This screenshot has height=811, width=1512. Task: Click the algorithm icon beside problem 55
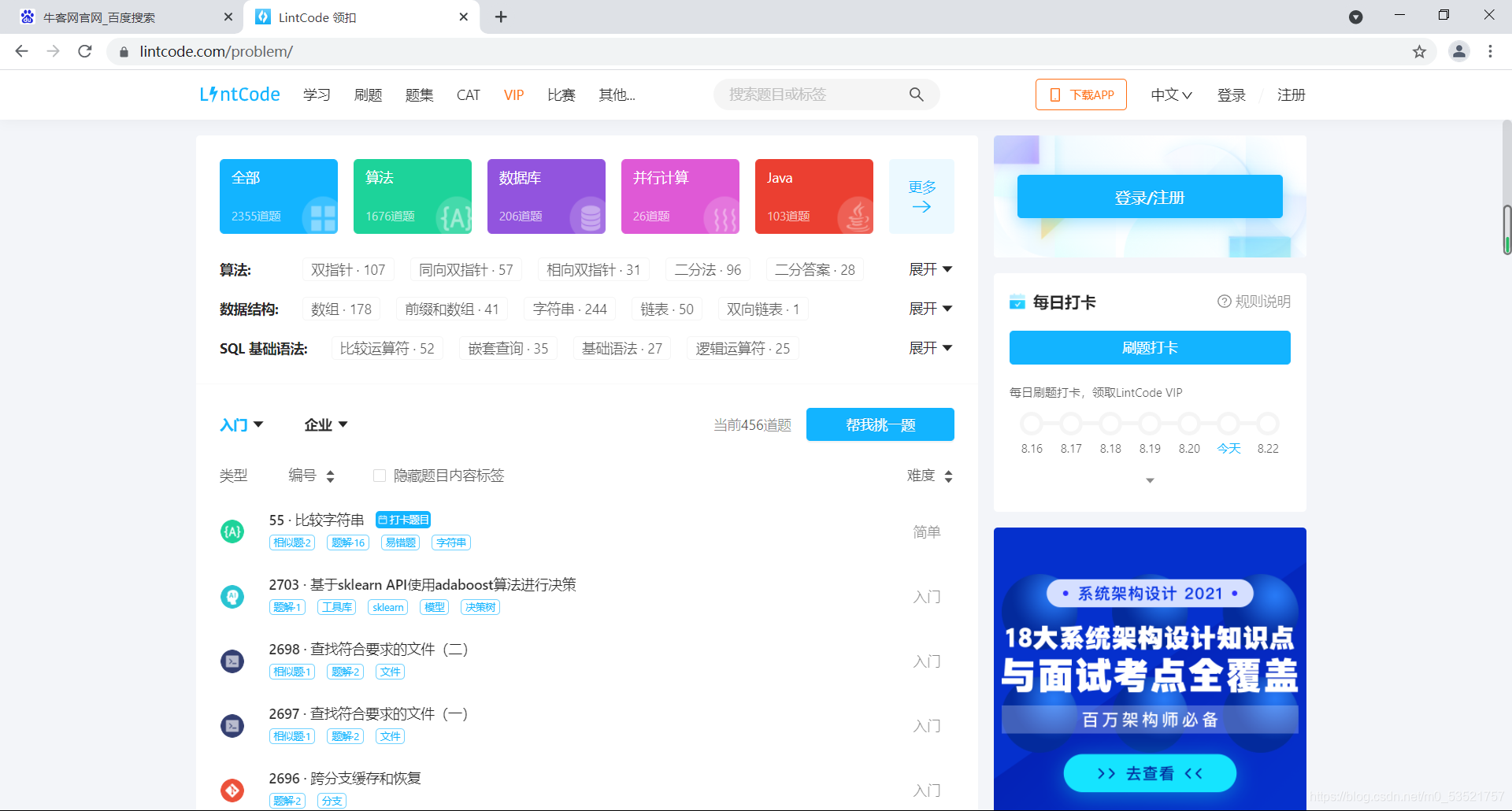232,531
